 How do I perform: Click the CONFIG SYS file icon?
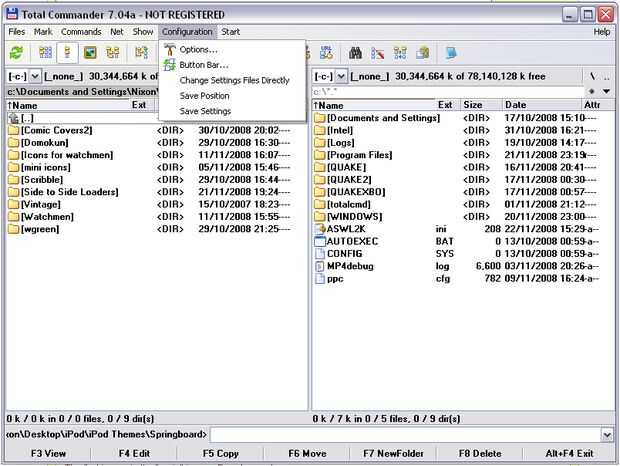pos(319,254)
